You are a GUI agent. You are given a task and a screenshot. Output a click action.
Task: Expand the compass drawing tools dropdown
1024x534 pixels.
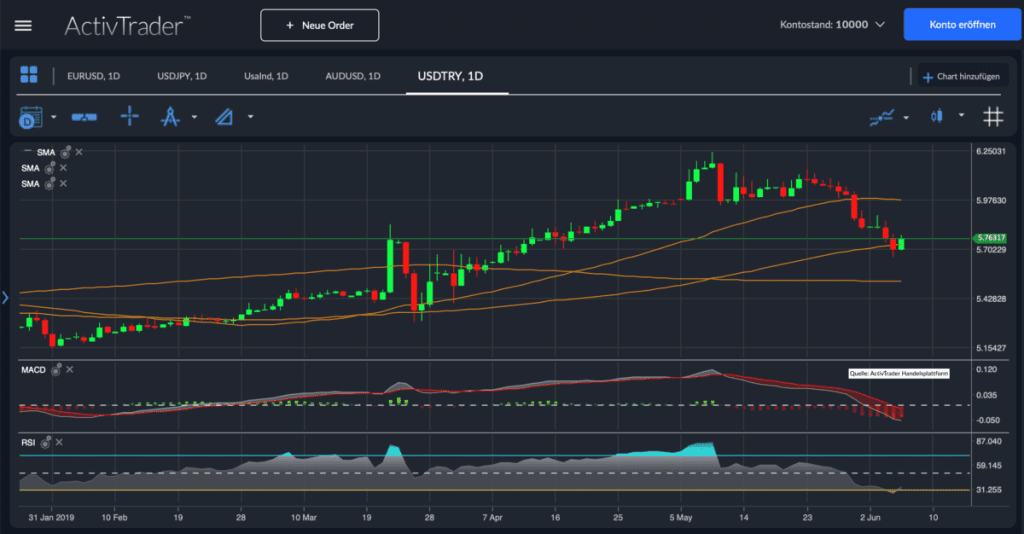pyautogui.click(x=194, y=118)
